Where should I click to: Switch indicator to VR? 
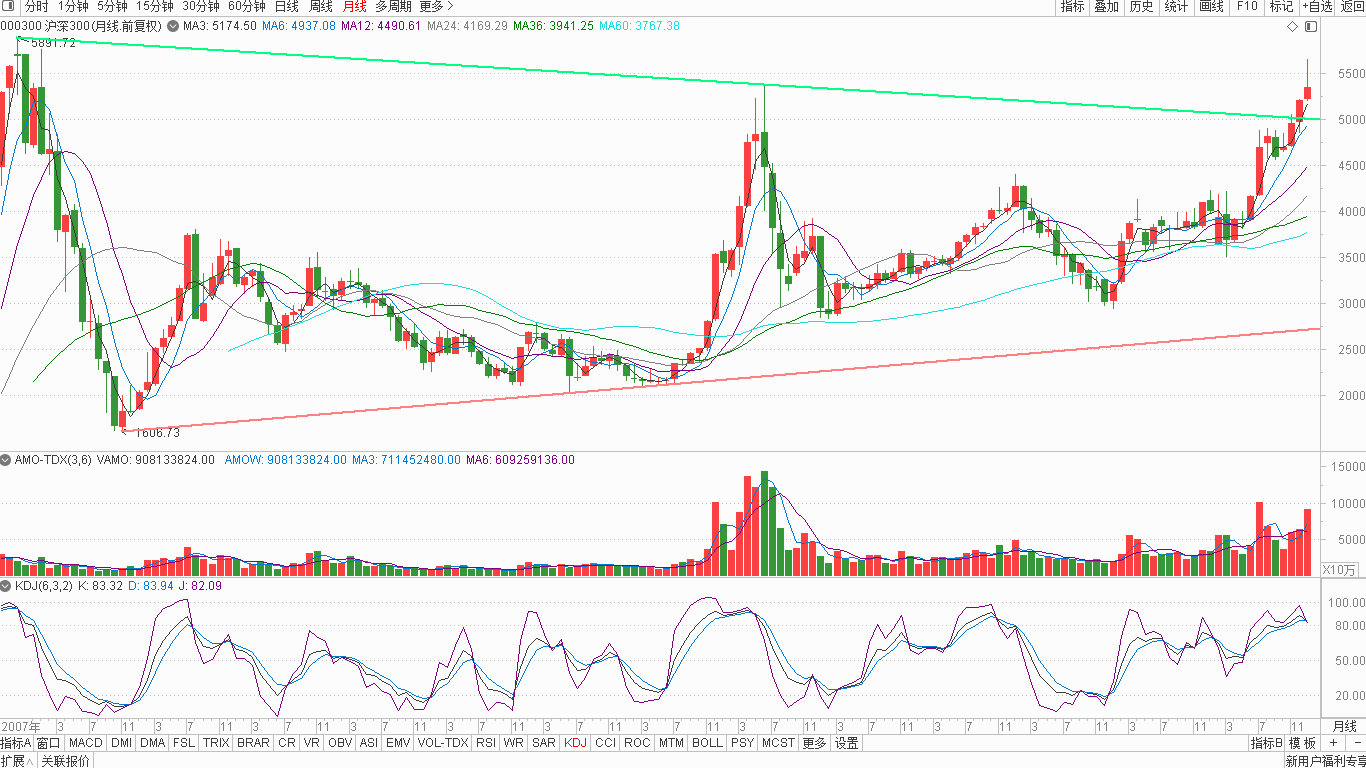point(312,743)
